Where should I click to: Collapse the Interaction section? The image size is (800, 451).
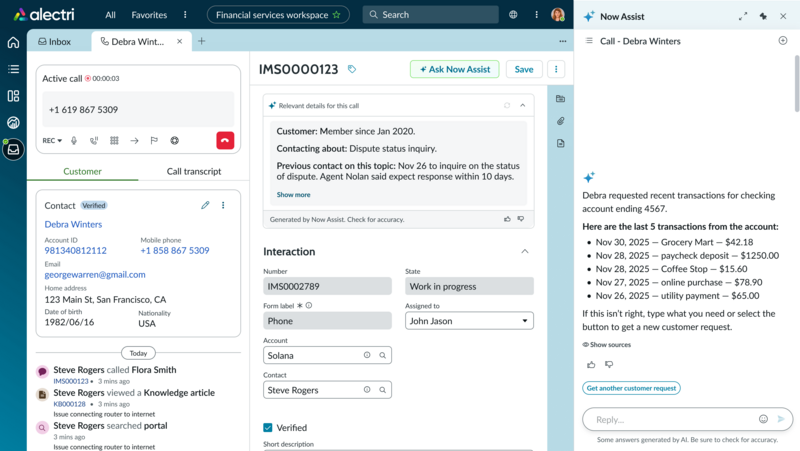(x=524, y=251)
